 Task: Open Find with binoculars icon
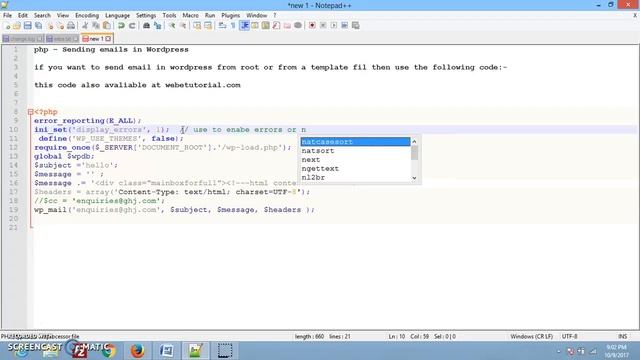(146, 26)
